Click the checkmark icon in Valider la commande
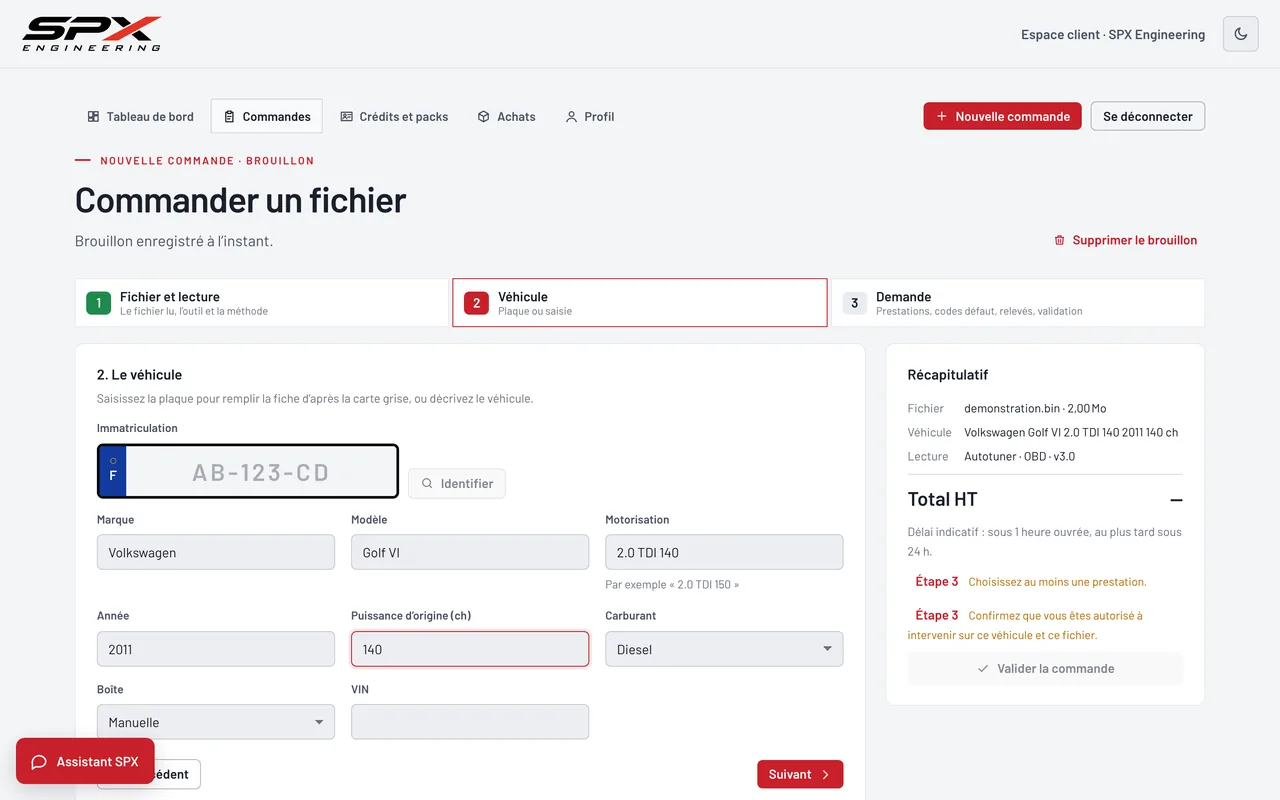Viewport: 1280px width, 800px height. click(983, 669)
